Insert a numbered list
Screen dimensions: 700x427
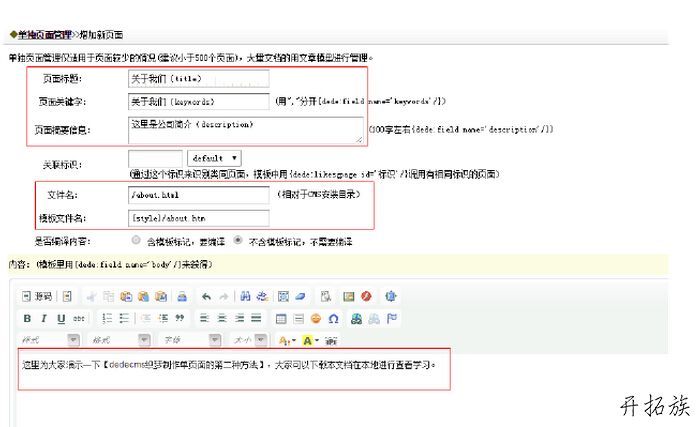tap(107, 318)
